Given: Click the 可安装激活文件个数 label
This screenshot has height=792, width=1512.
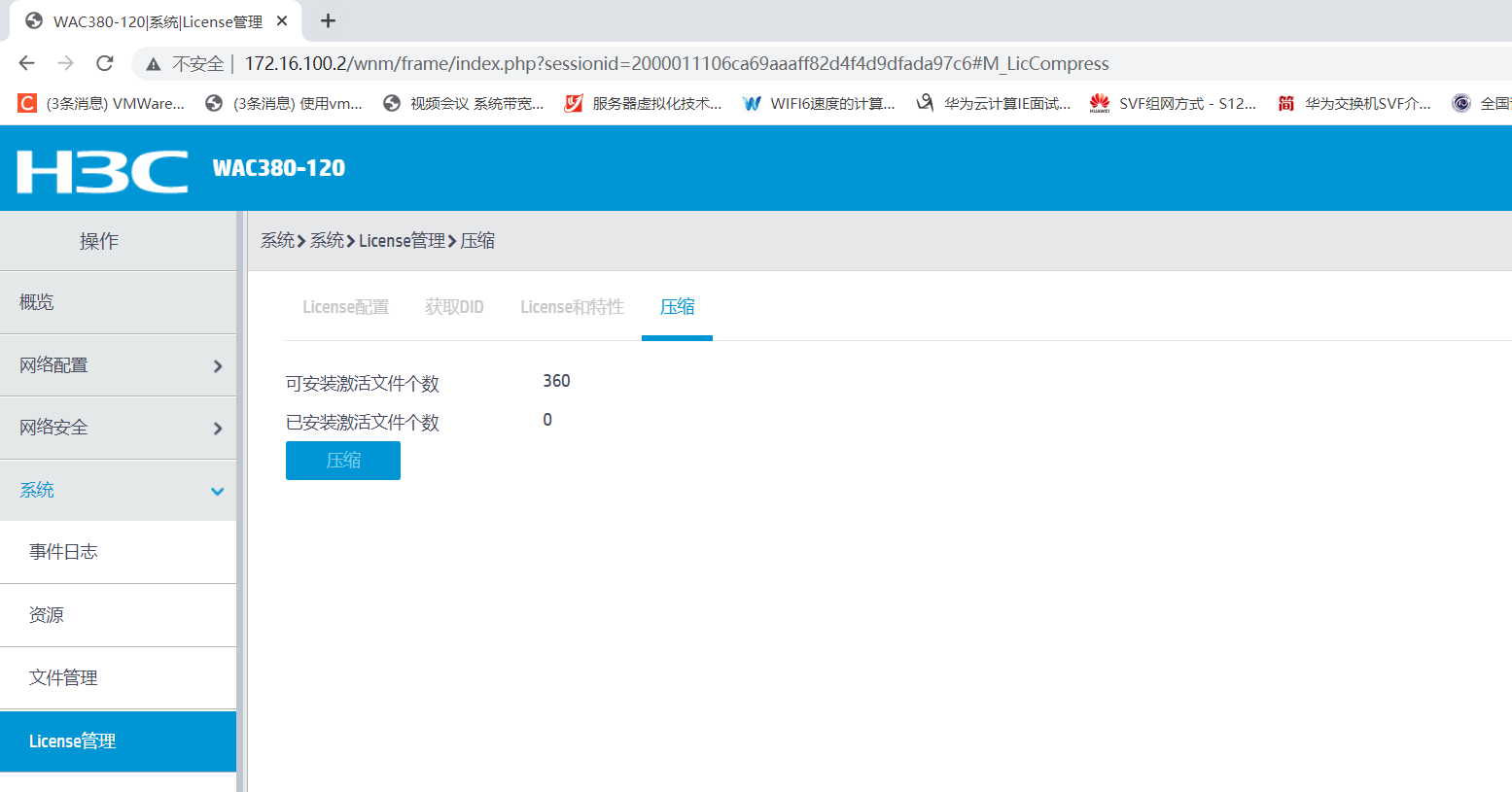Looking at the screenshot, I should pyautogui.click(x=363, y=384).
